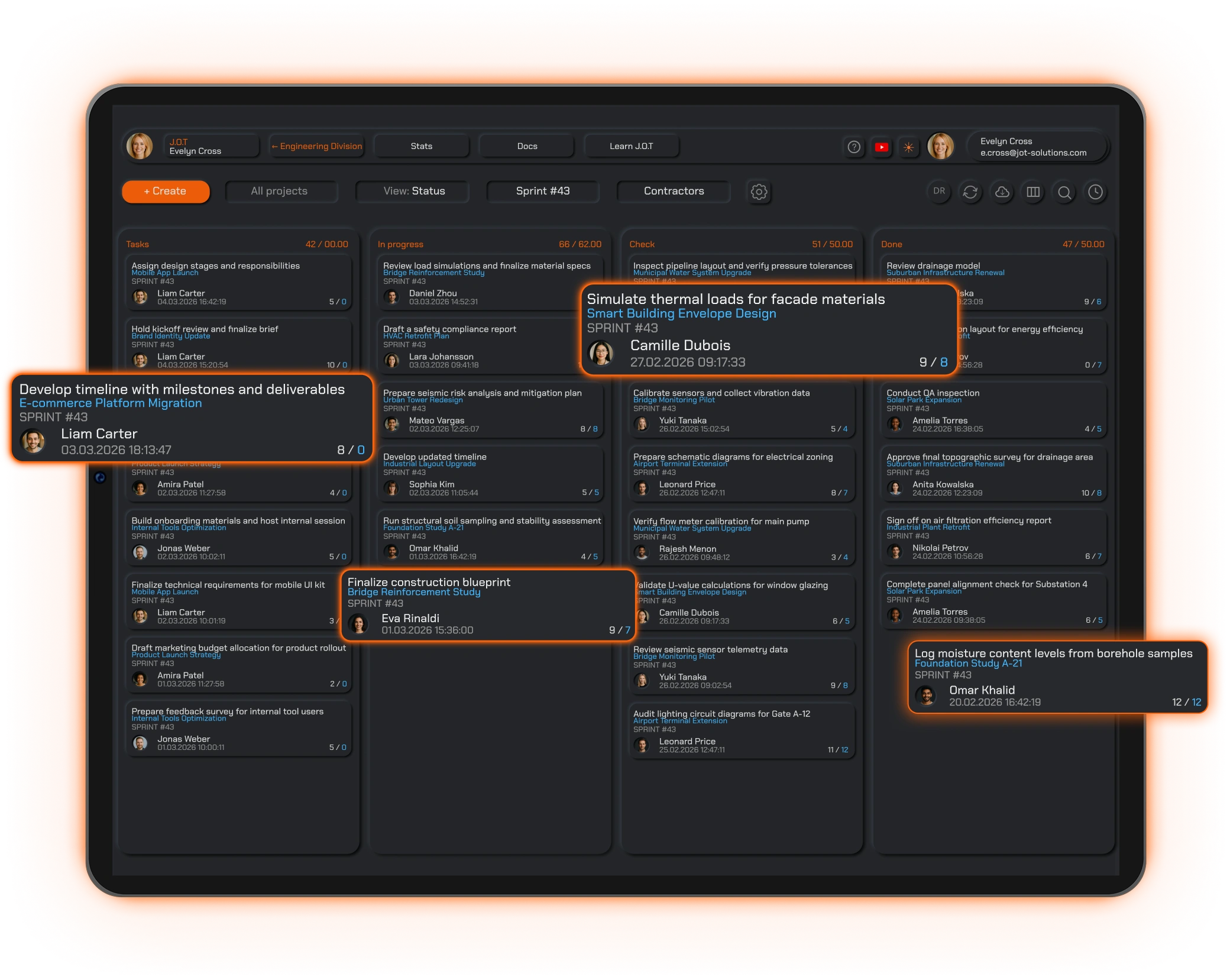Image resolution: width=1230 pixels, height=980 pixels.
Task: Change the View: Status selector
Action: tap(413, 191)
